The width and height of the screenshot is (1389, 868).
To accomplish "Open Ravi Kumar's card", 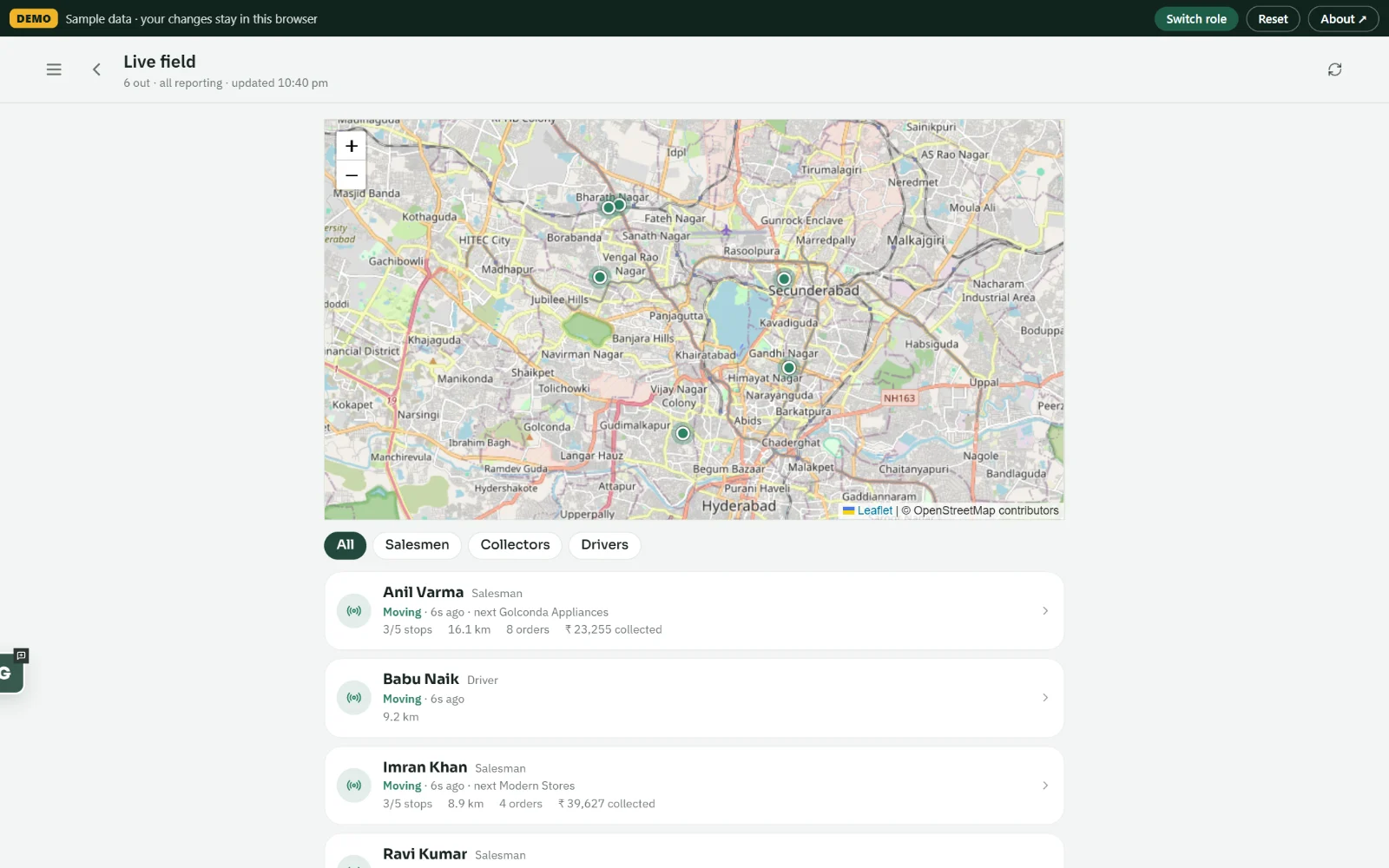I will [x=694, y=852].
